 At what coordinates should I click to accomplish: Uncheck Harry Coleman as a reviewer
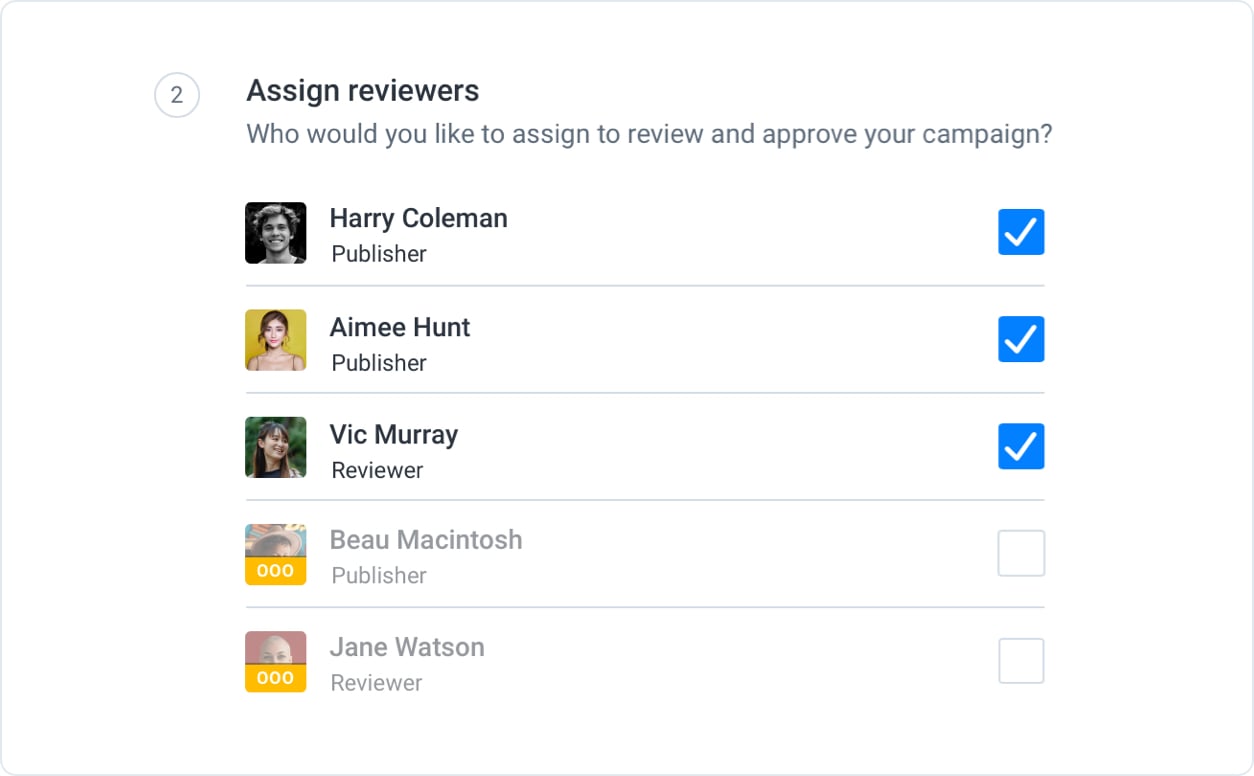click(x=1021, y=232)
